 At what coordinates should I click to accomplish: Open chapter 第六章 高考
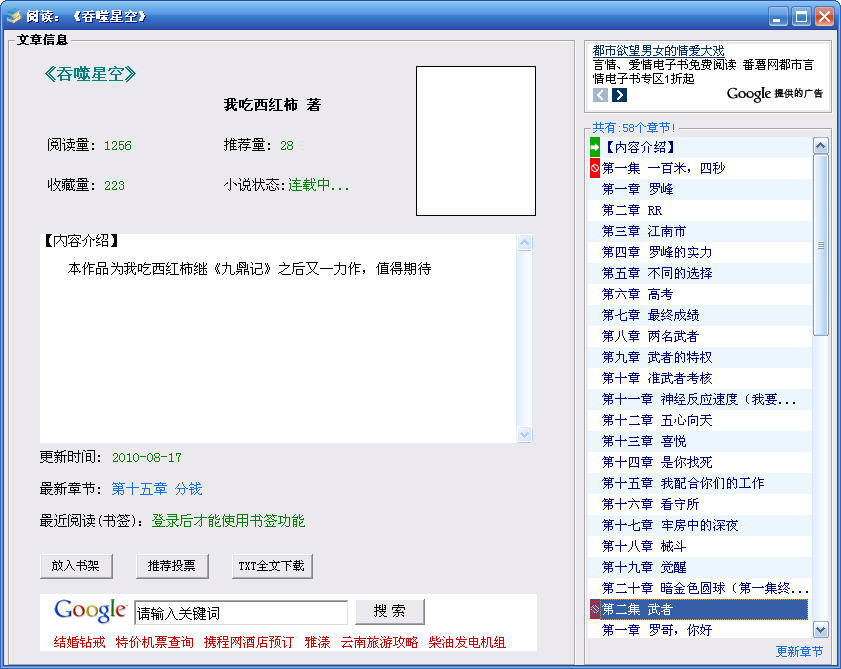(x=700, y=294)
